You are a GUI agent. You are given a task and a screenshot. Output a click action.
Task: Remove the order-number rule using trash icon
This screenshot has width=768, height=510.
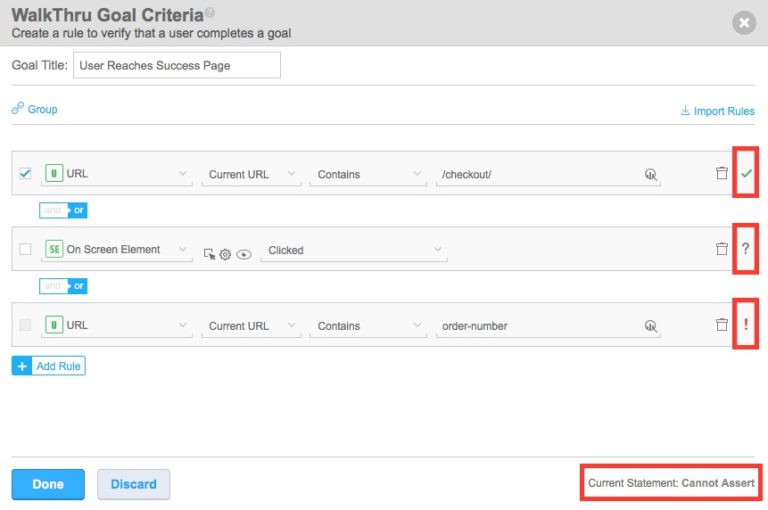[722, 325]
